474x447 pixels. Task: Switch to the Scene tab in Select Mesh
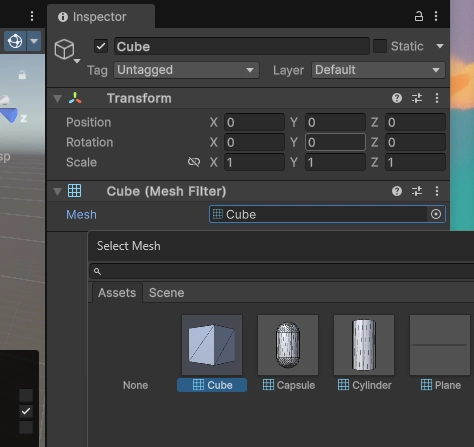pyautogui.click(x=166, y=293)
